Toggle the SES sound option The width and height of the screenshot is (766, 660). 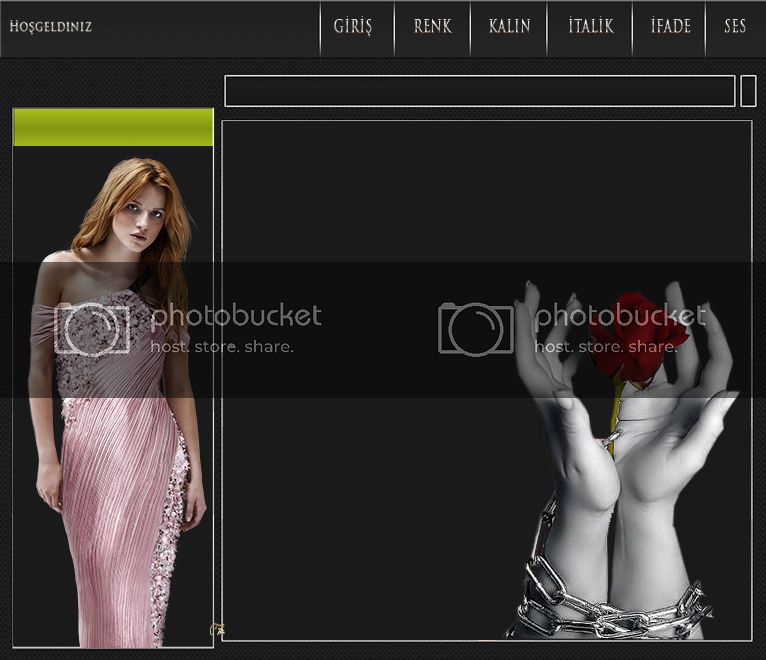tap(735, 27)
